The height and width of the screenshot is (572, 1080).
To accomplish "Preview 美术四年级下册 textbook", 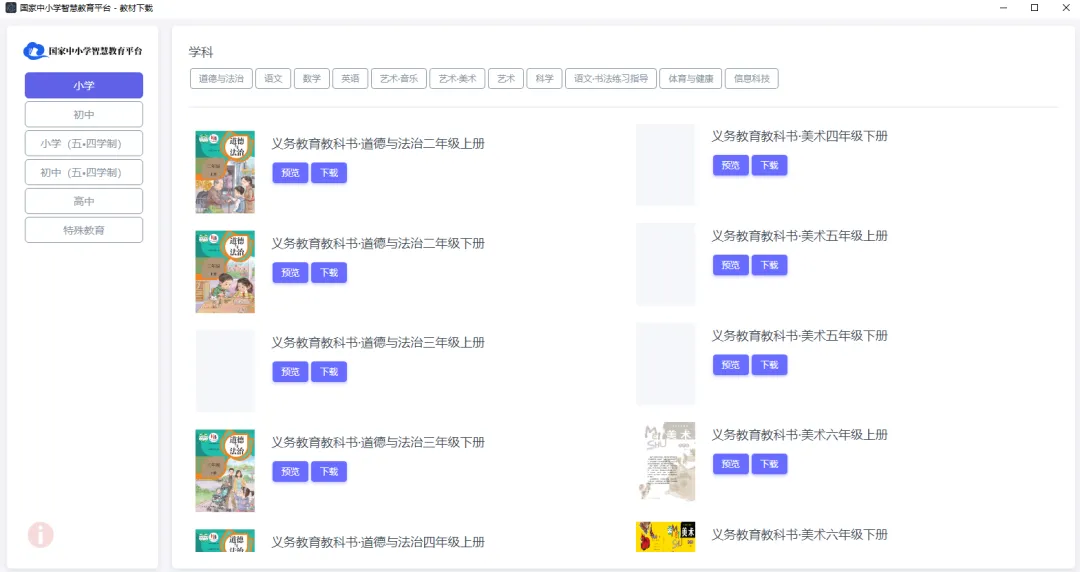I will (x=731, y=165).
